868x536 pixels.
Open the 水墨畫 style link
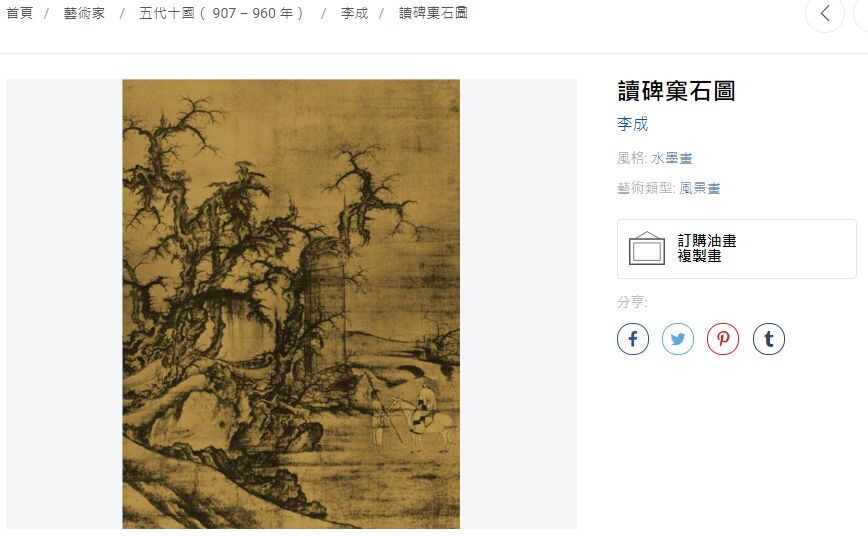pyautogui.click(x=671, y=158)
